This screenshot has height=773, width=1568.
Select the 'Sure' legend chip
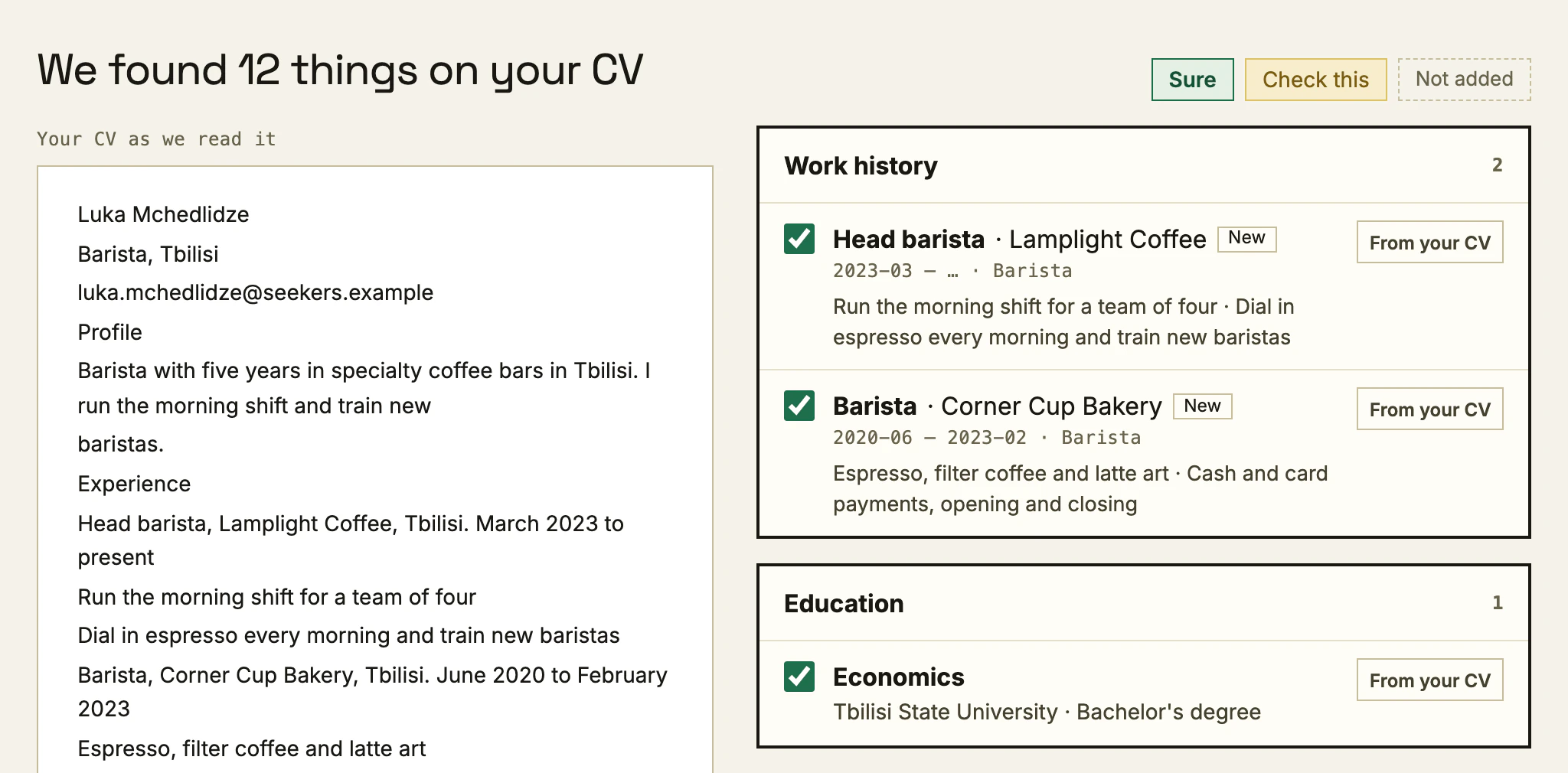[1192, 80]
